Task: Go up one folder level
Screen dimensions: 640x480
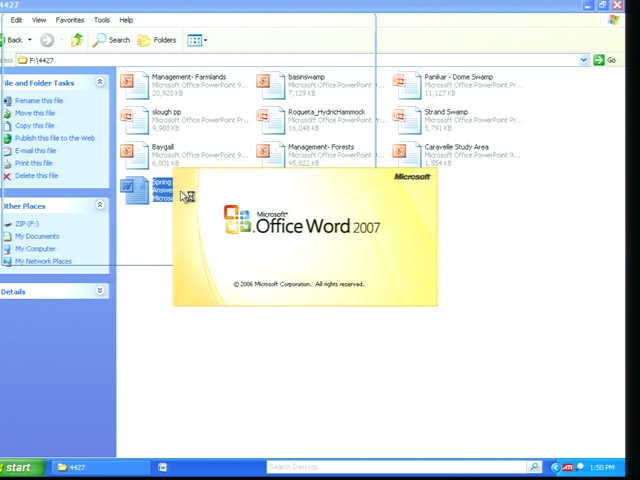Action: click(x=77, y=40)
